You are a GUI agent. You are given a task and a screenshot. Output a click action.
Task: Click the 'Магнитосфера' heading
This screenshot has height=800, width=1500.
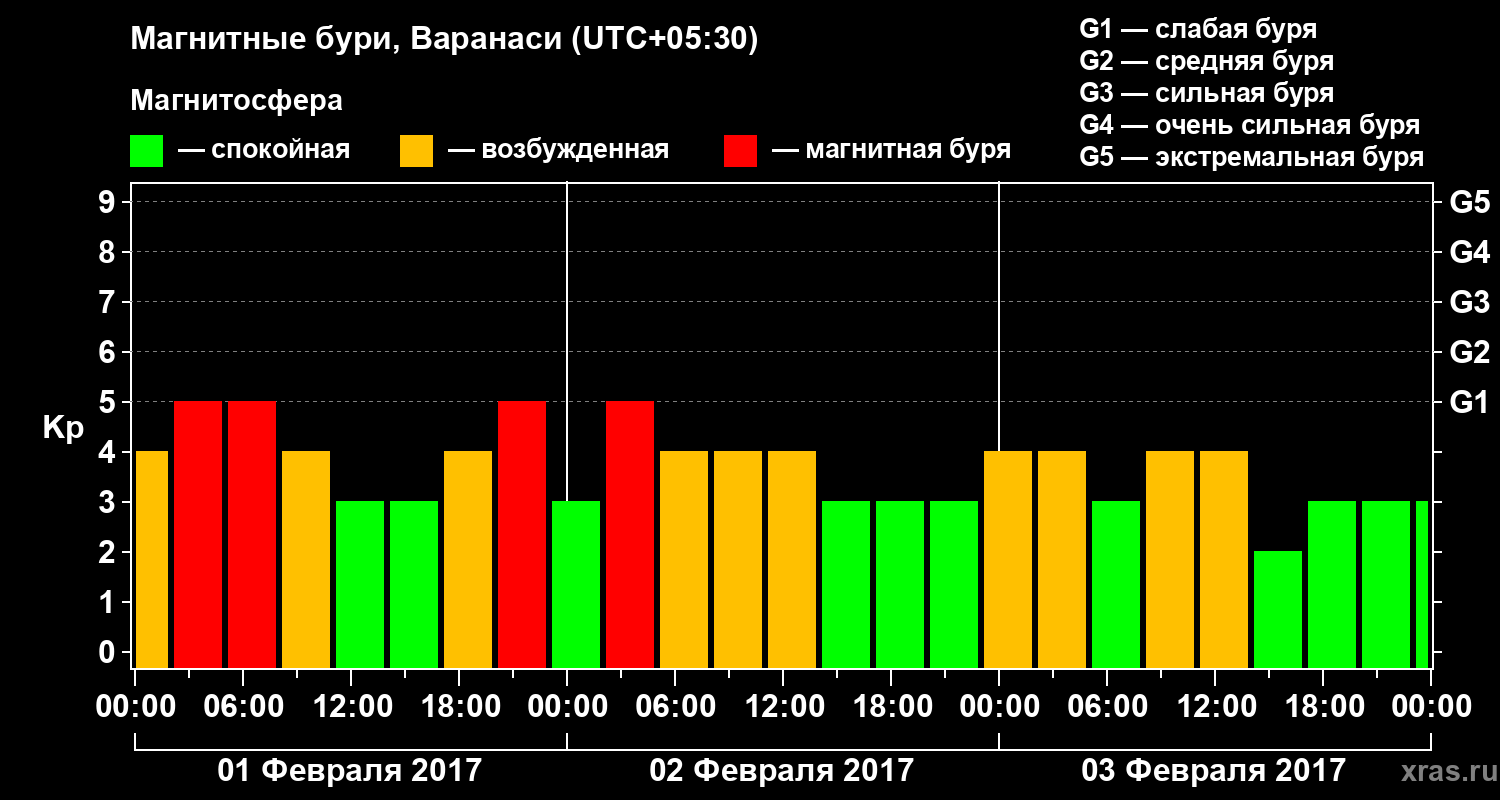pos(236,101)
